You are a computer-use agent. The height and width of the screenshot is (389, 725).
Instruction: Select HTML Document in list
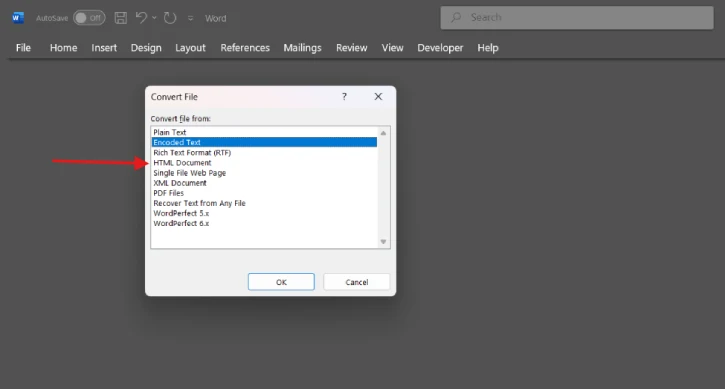click(264, 163)
